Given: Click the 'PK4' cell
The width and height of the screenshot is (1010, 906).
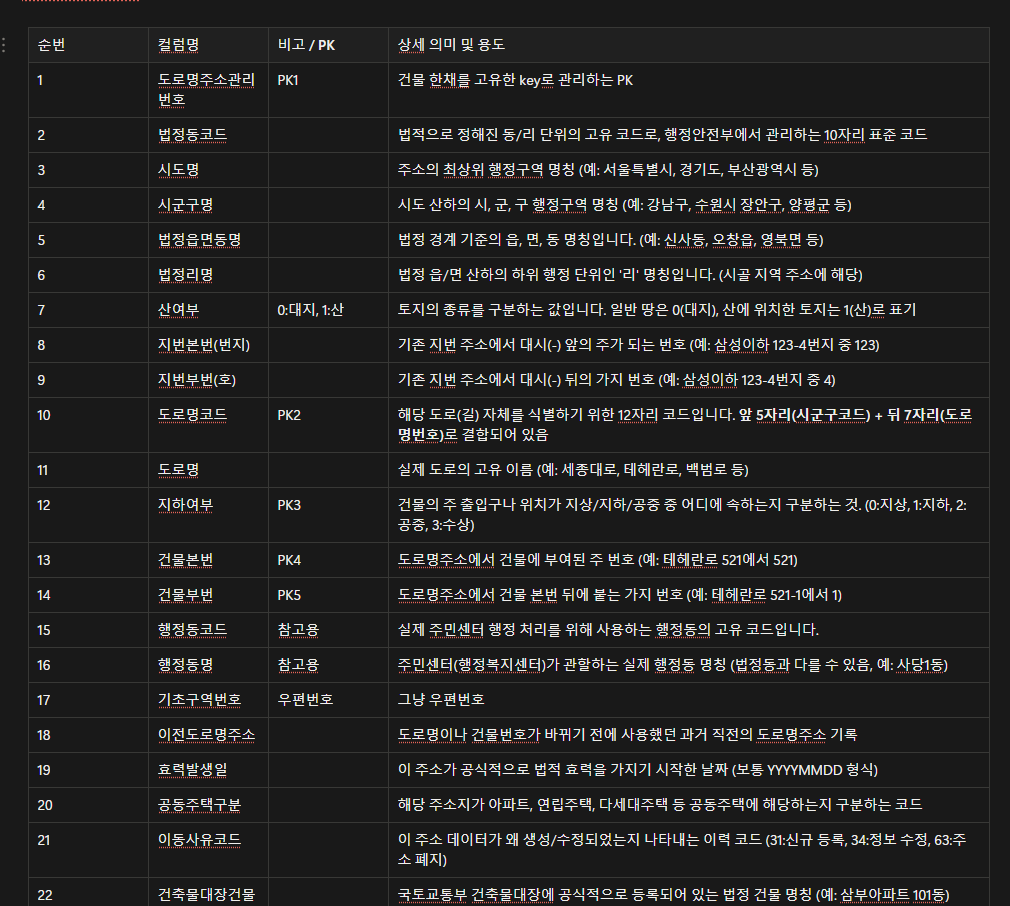Looking at the screenshot, I should click(x=328, y=560).
